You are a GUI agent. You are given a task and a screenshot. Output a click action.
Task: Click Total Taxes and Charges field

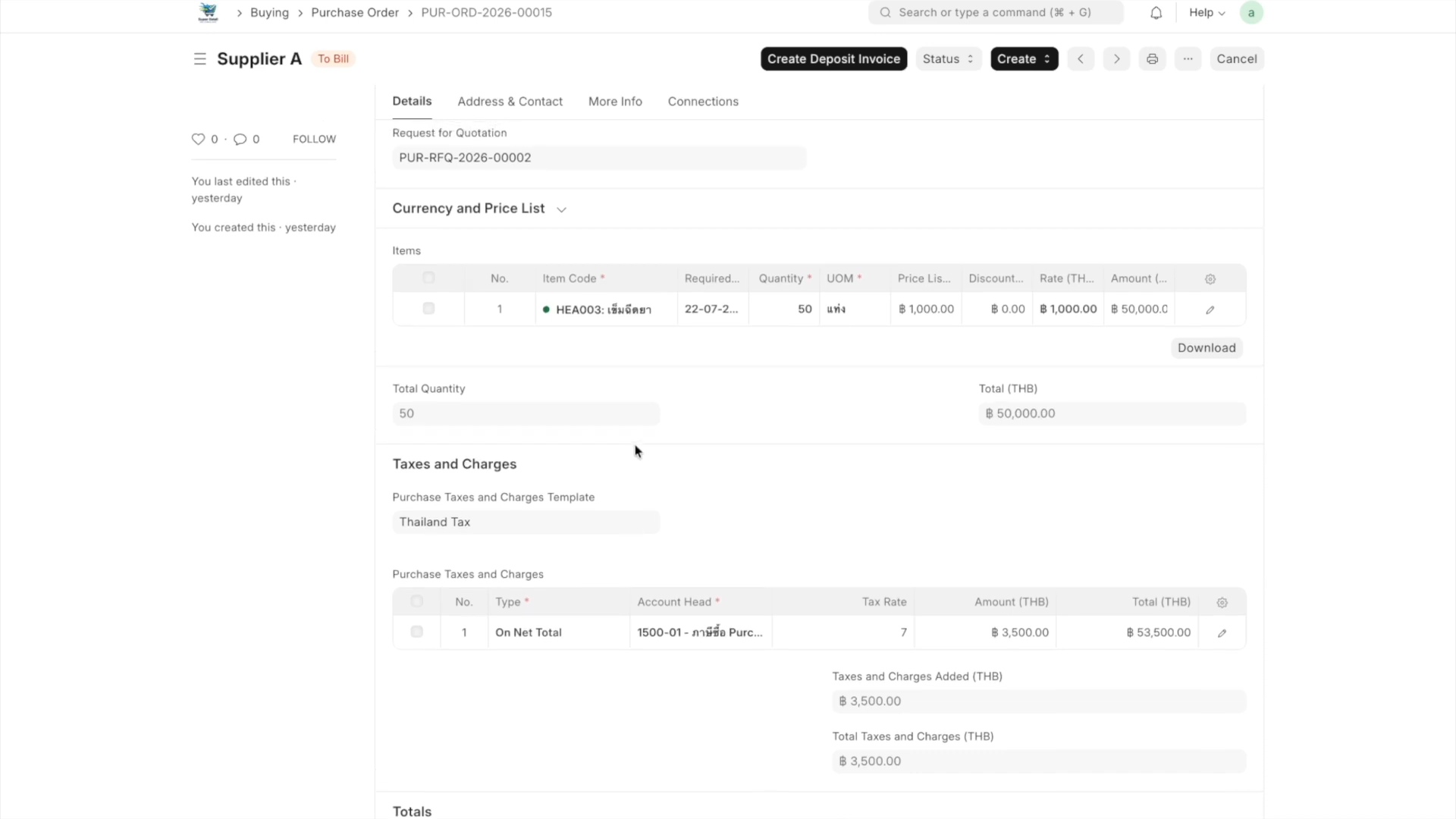pos(1039,761)
